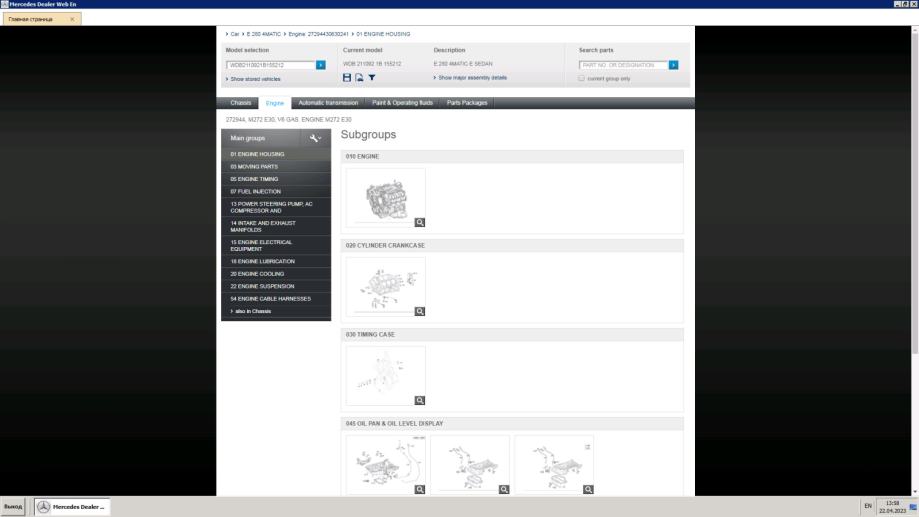The image size is (919, 517).
Task: Open the first 045 OIL PAN thumbnail
Action: pos(386,464)
